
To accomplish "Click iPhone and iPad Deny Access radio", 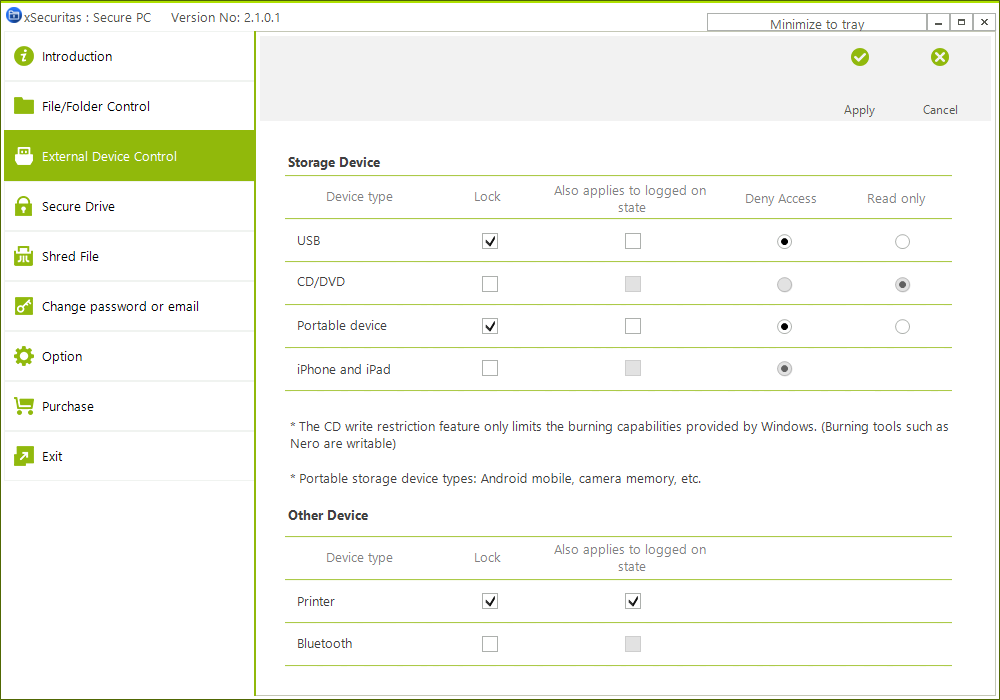I will [784, 369].
